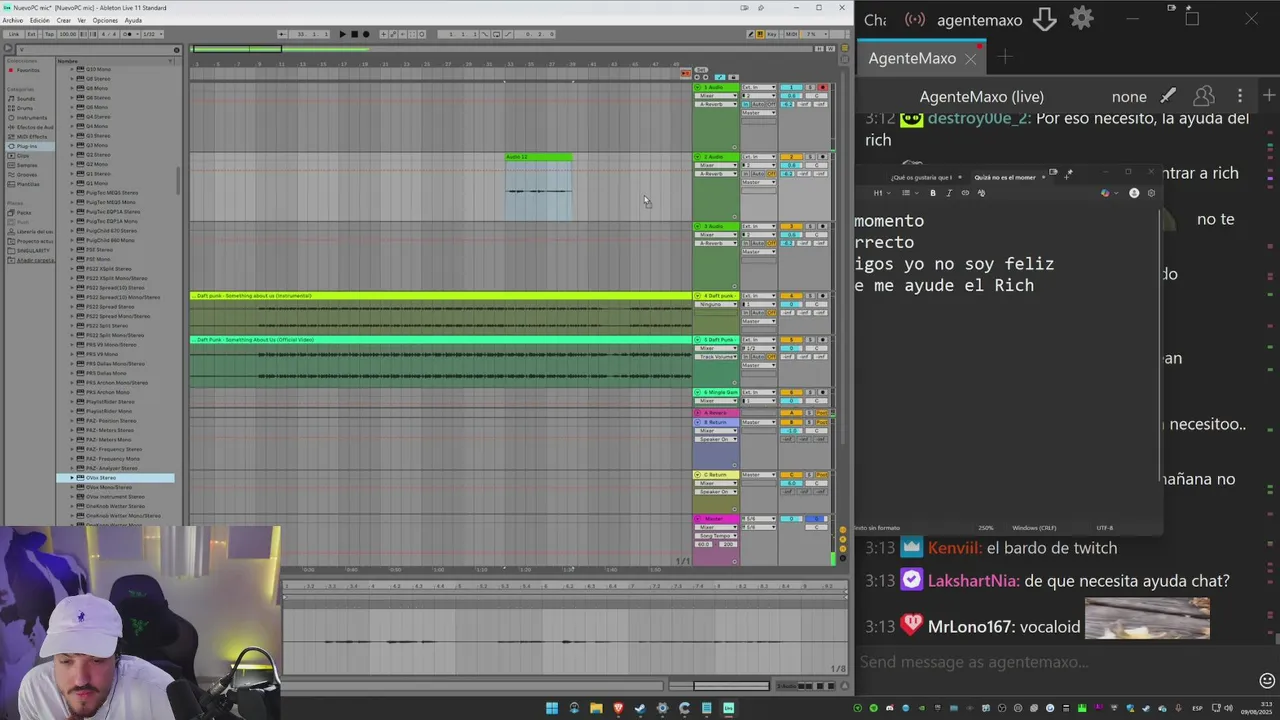The width and height of the screenshot is (1280, 720).
Task: Click the Capture MIDI icon
Action: coord(412,34)
